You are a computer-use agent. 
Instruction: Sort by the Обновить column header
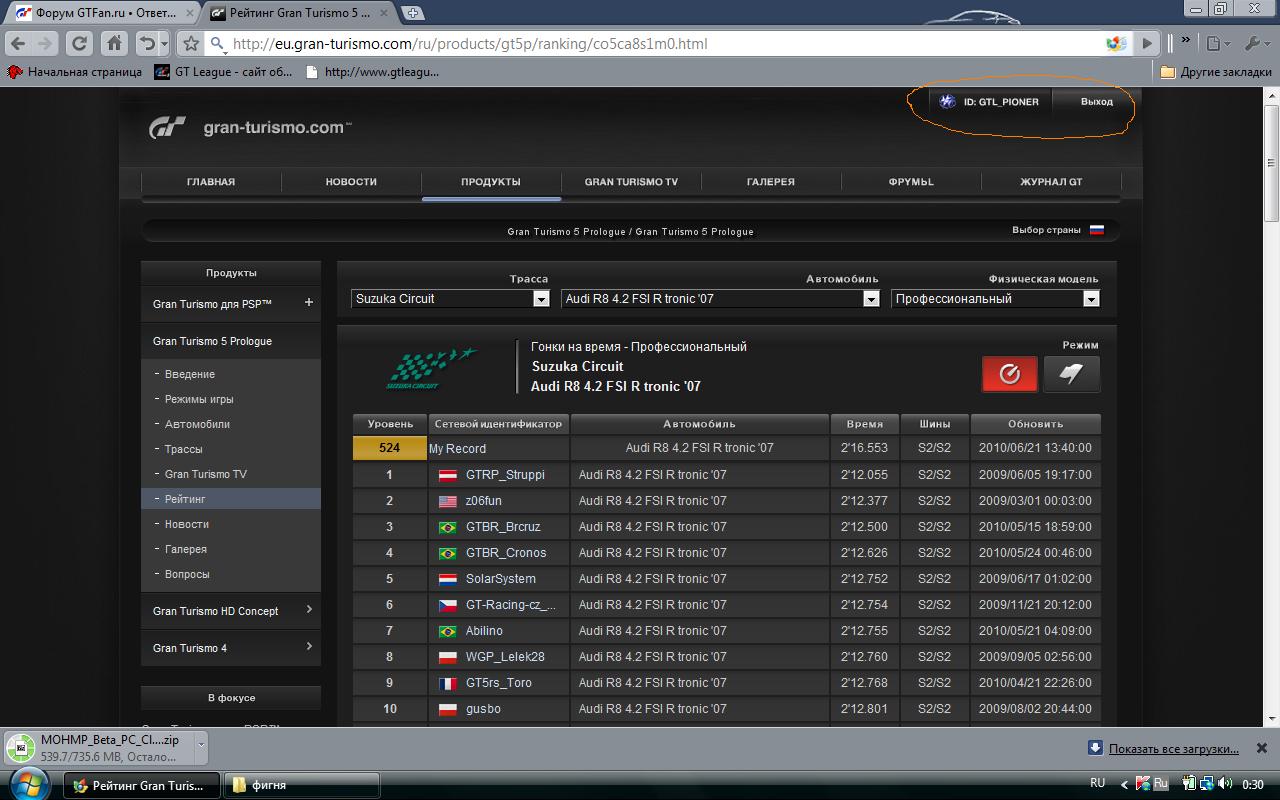1036,424
